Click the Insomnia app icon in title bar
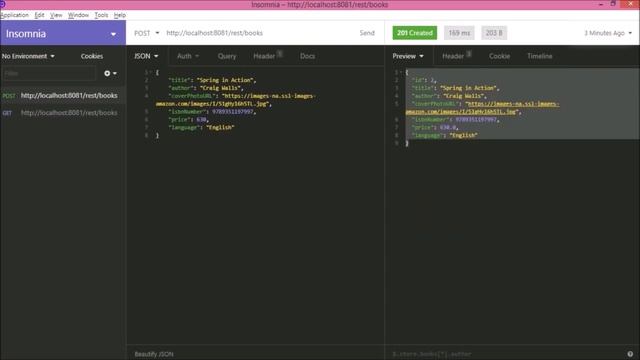 (2, 4)
